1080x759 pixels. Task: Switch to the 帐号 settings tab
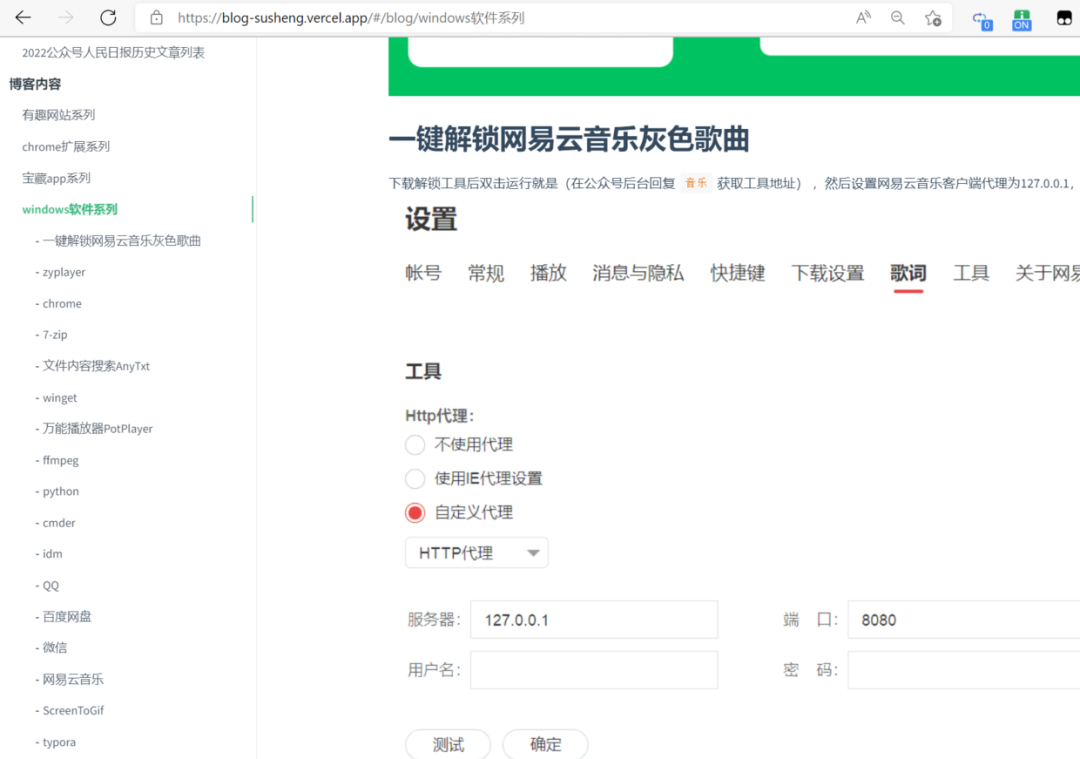click(x=423, y=273)
